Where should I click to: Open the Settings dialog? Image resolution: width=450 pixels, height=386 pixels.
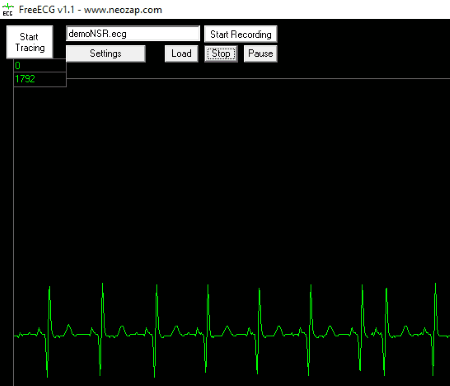pos(106,54)
